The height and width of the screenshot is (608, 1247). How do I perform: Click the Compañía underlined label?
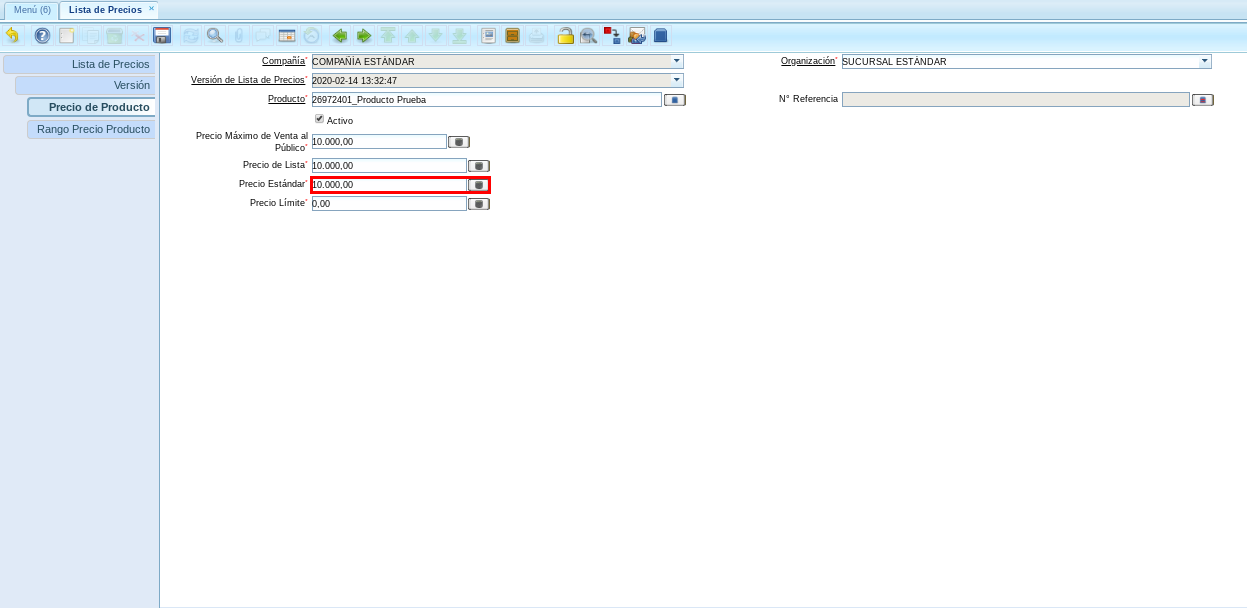[x=283, y=61]
